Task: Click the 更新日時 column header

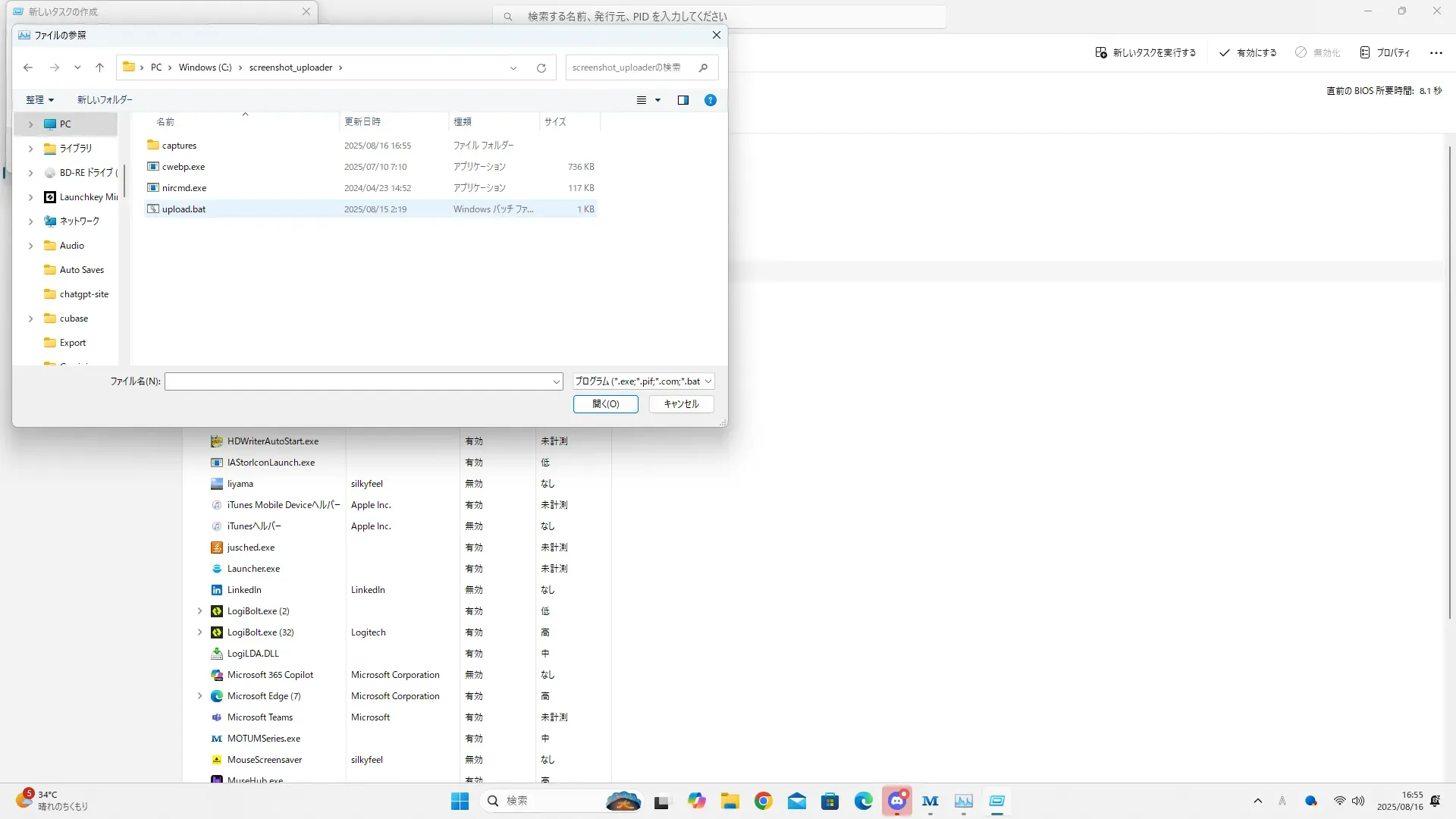Action: tap(362, 121)
